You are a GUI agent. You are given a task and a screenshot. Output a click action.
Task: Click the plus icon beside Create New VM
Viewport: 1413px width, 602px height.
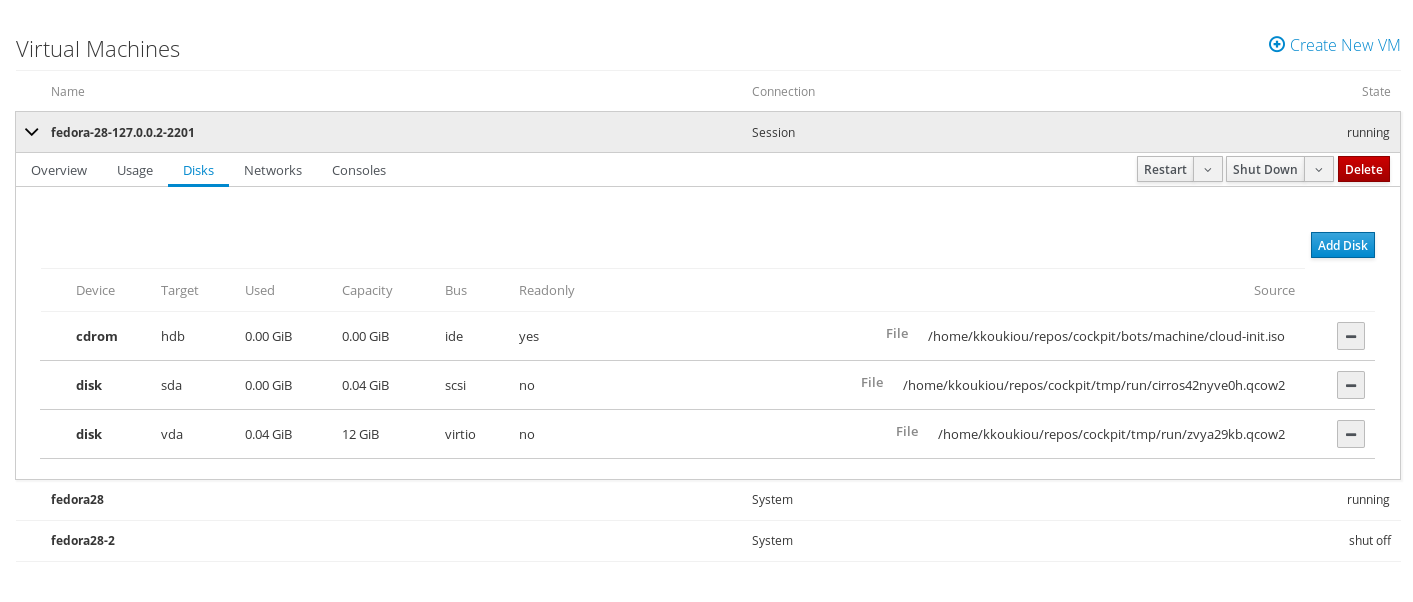[1276, 45]
